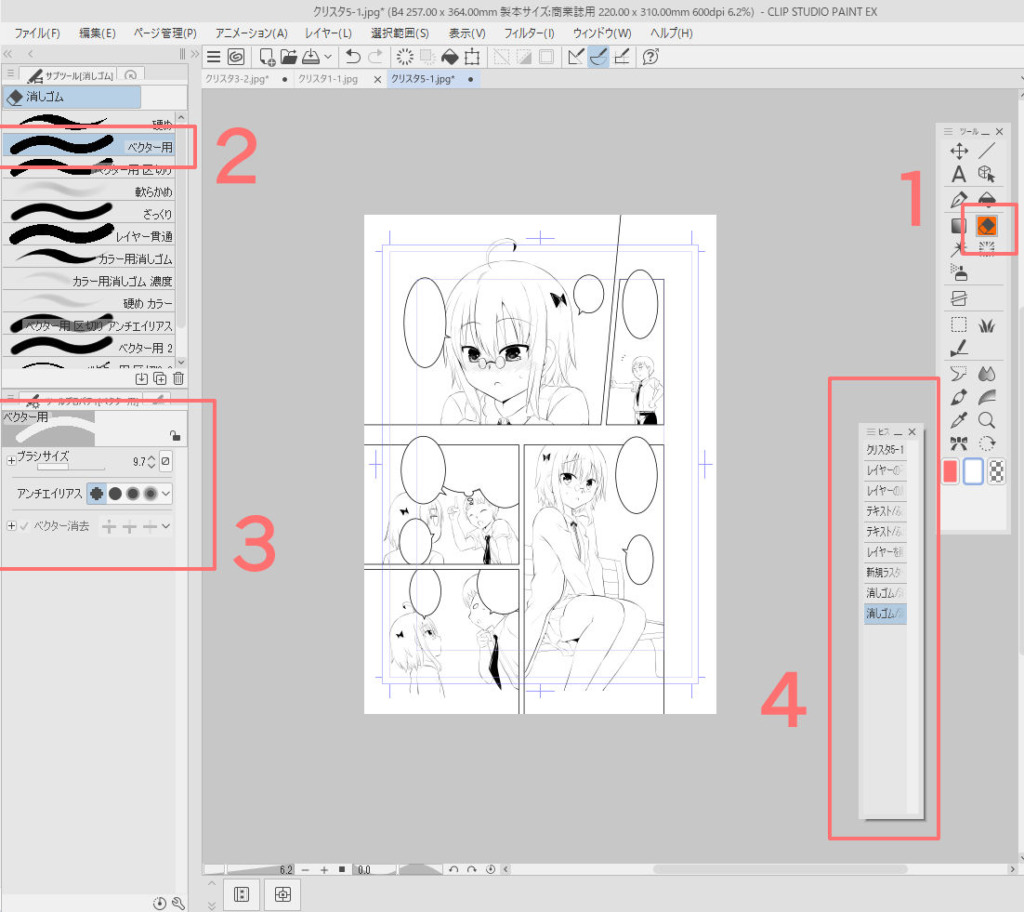Collapse left palette dock double arrow
This screenshot has width=1024, height=912.
tap(8, 54)
